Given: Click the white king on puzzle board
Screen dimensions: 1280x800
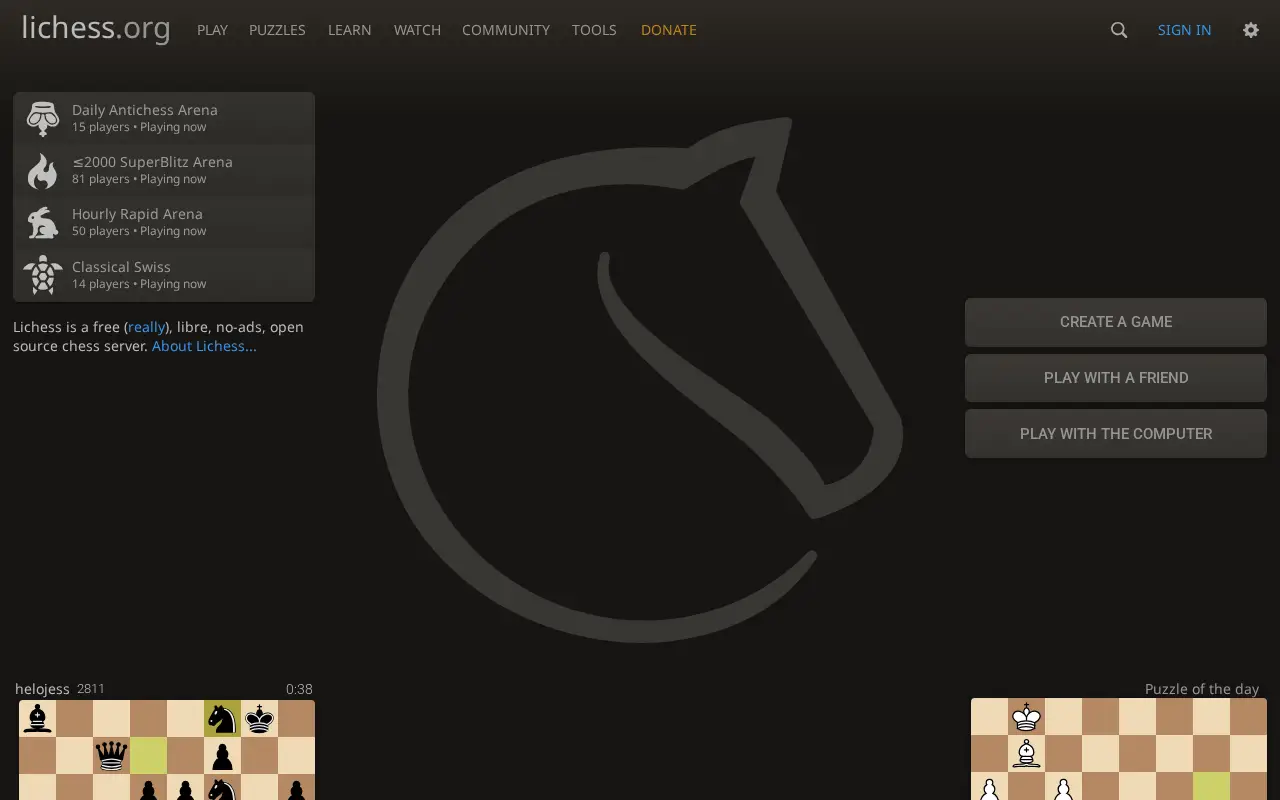Looking at the screenshot, I should point(1027,717).
